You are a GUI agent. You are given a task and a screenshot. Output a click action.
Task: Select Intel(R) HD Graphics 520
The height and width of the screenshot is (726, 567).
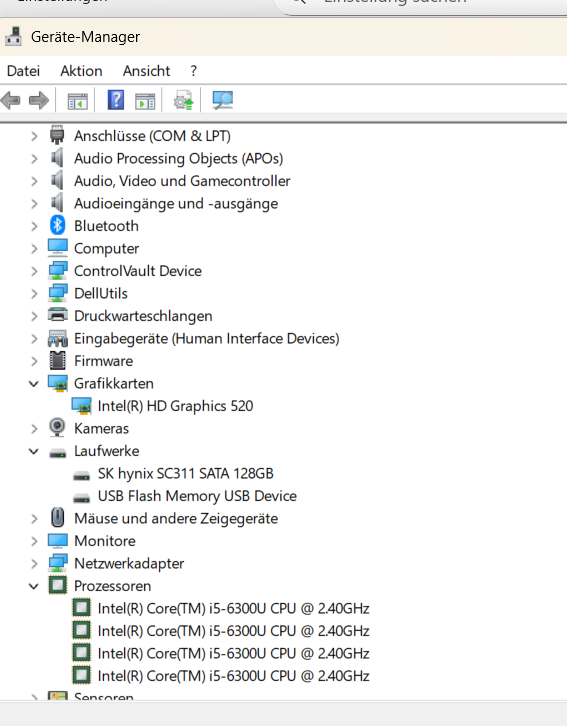[175, 406]
